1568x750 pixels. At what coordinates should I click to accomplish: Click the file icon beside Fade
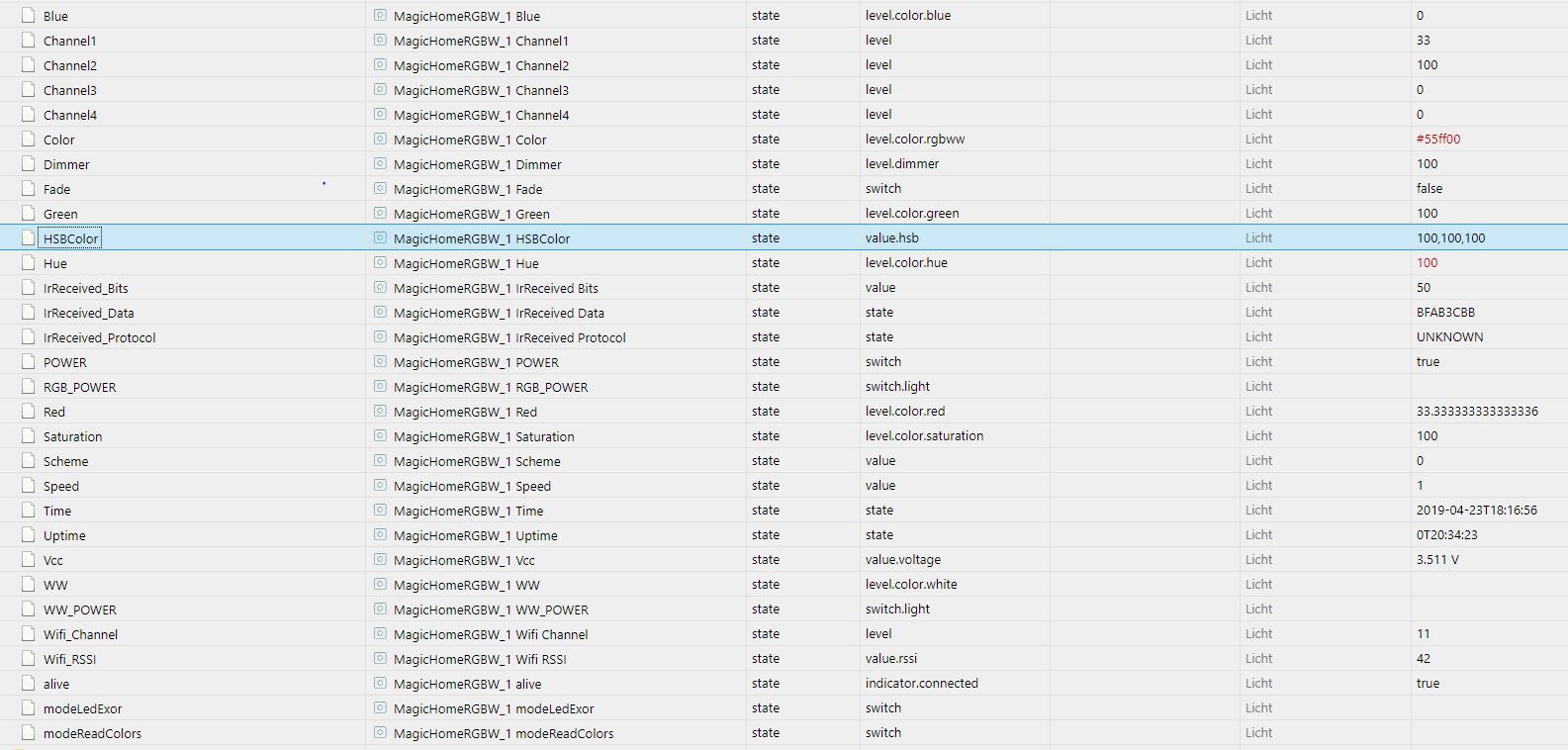tap(29, 189)
